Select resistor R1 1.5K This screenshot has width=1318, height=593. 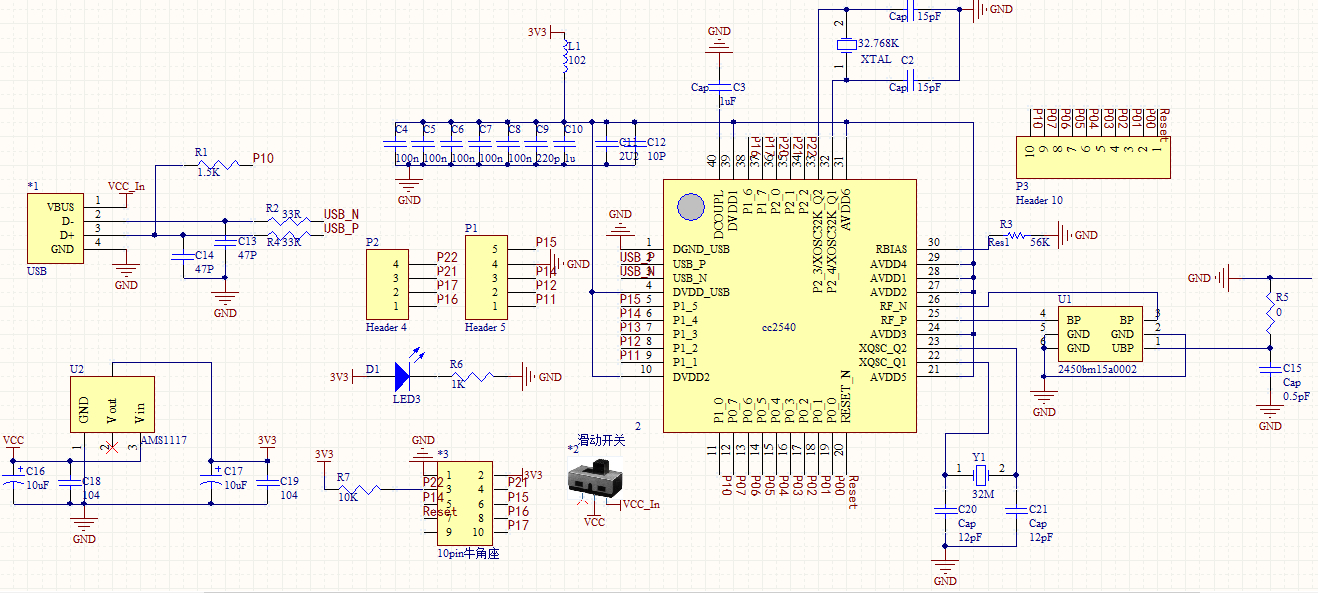pyautogui.click(x=220, y=164)
